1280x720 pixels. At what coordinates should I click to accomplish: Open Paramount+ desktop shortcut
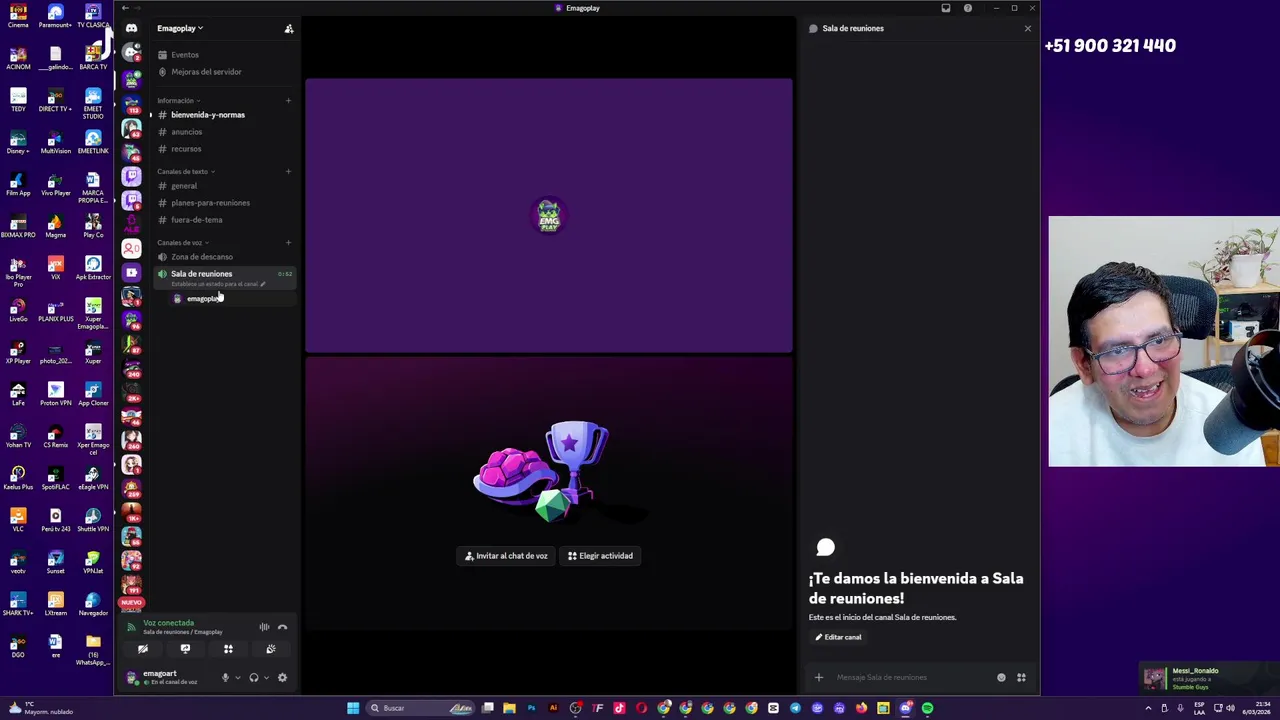tap(55, 16)
